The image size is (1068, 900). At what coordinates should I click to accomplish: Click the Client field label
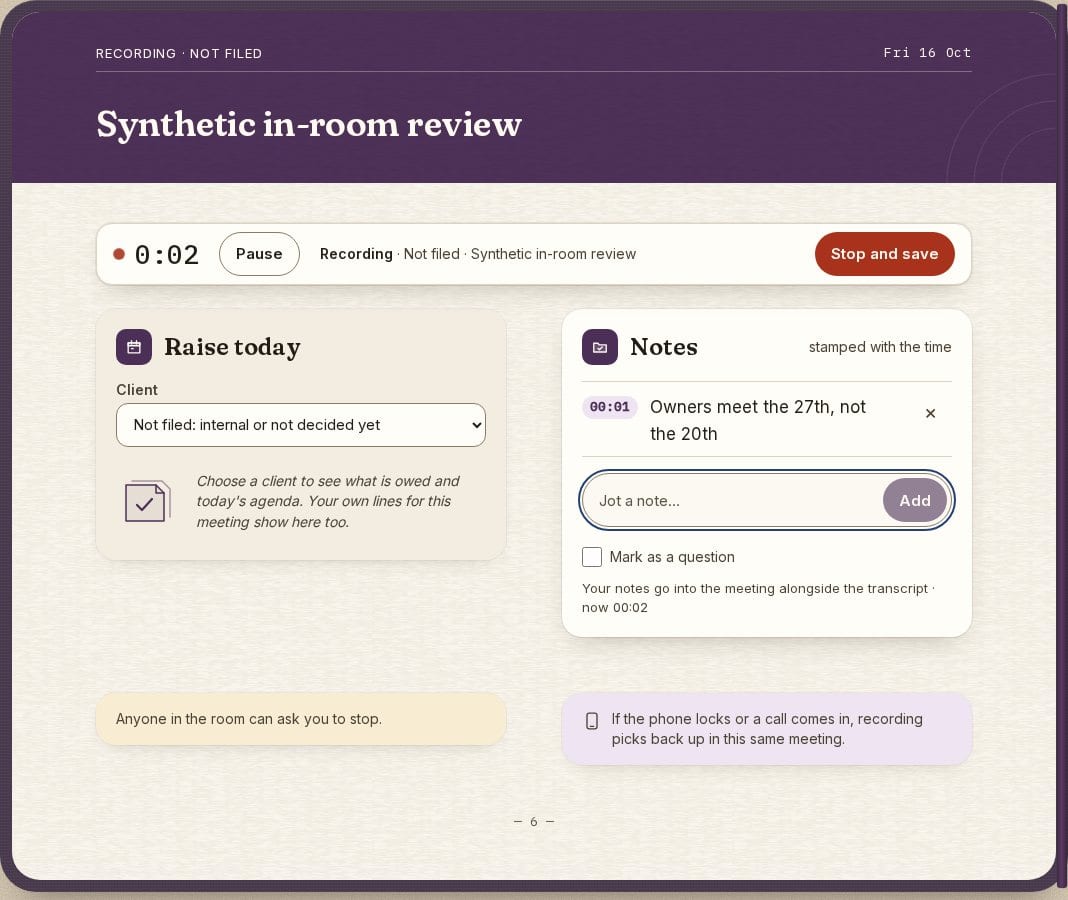pyautogui.click(x=137, y=390)
